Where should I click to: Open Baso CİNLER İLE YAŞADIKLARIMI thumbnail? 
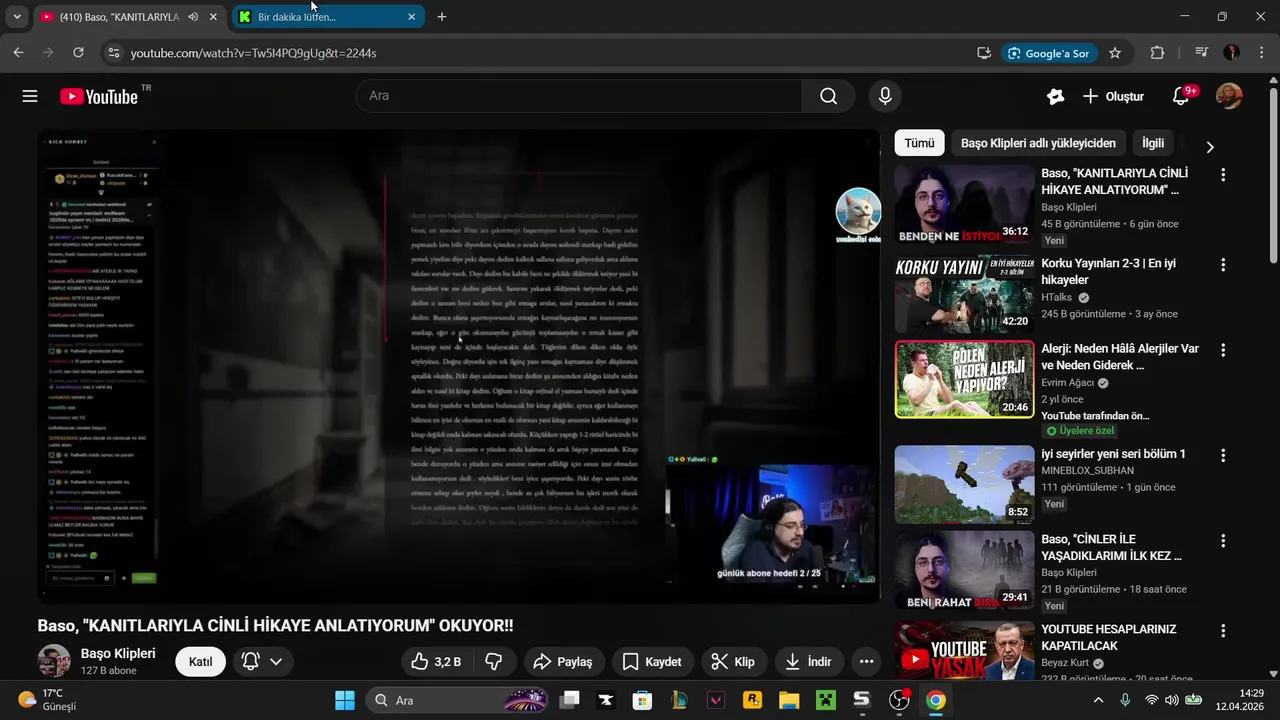(x=964, y=570)
